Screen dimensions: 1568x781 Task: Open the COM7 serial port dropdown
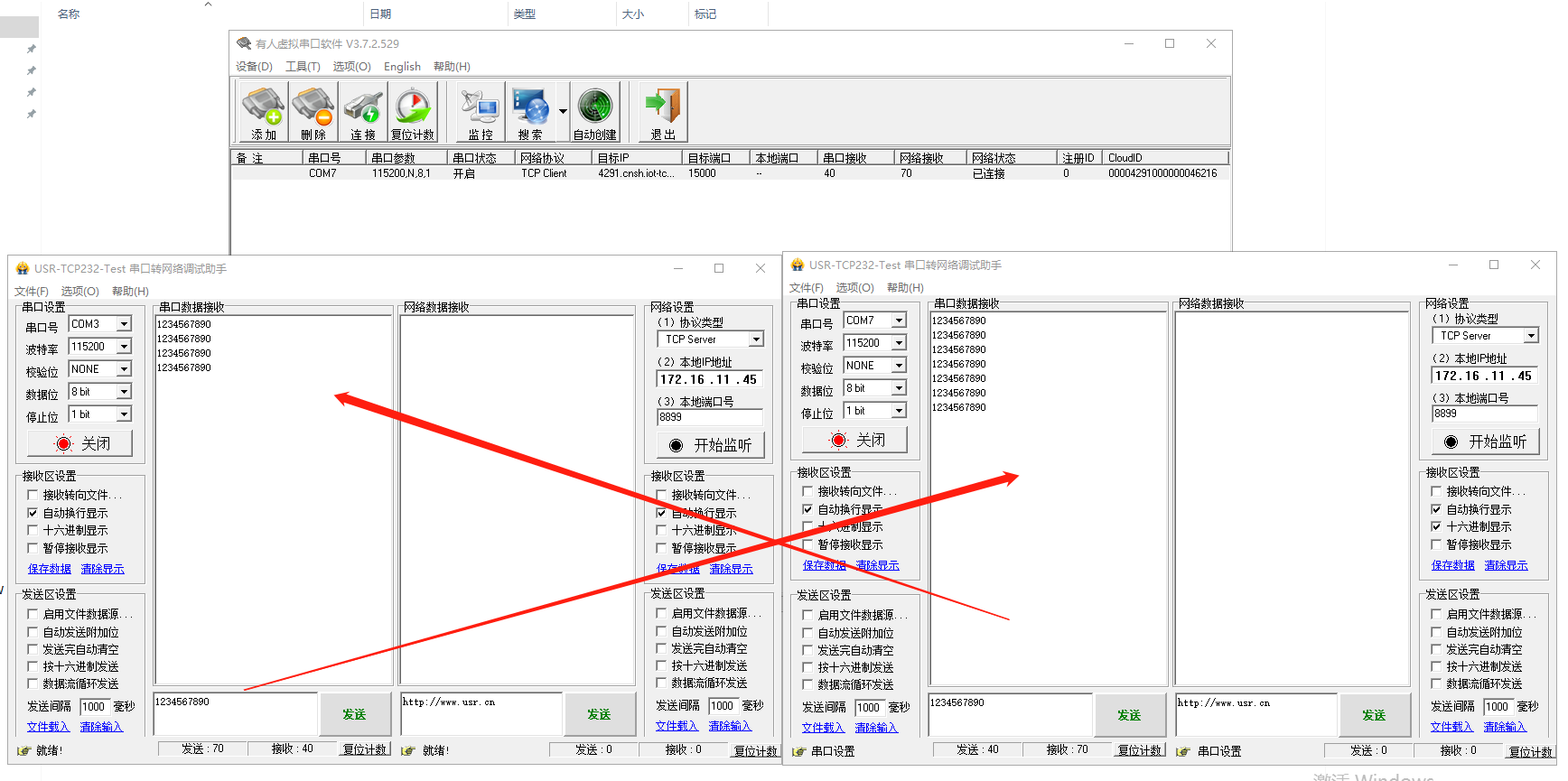coord(899,321)
